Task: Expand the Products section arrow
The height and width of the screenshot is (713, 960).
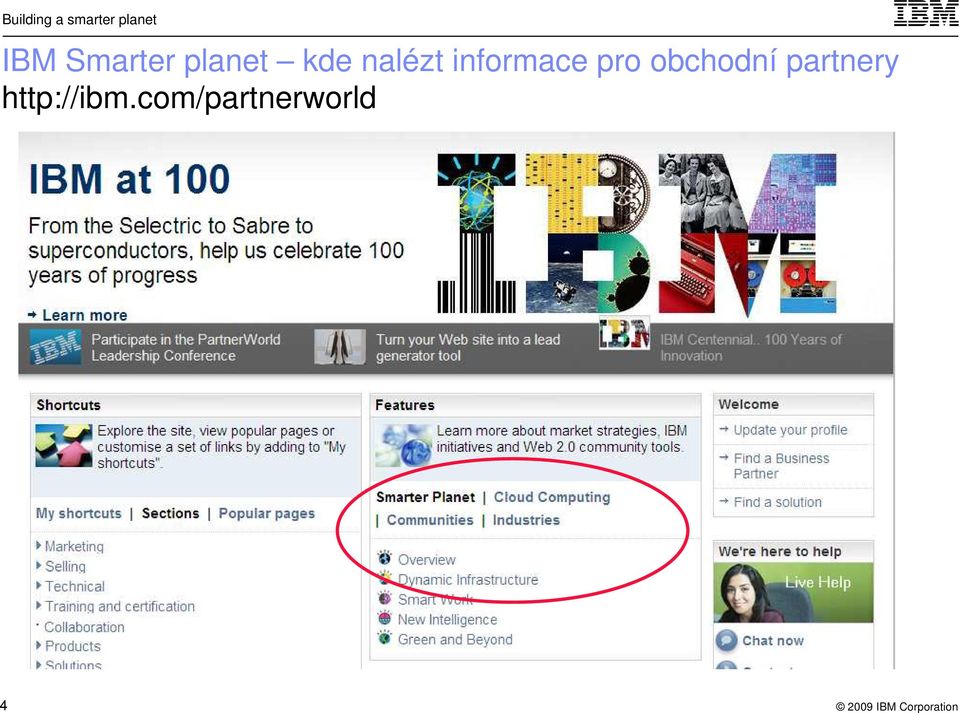Action: coord(39,646)
